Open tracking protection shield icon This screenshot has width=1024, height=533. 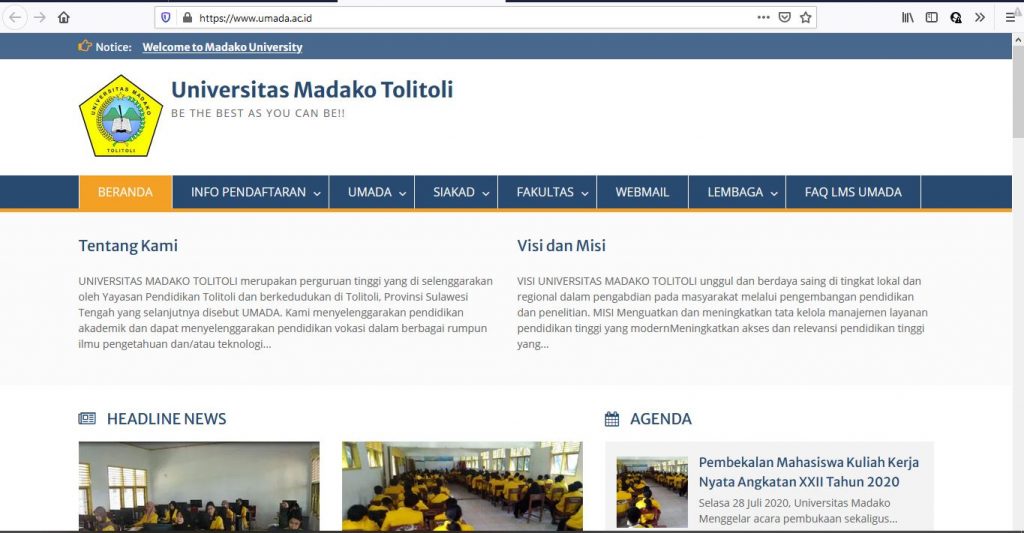pyautogui.click(x=166, y=18)
